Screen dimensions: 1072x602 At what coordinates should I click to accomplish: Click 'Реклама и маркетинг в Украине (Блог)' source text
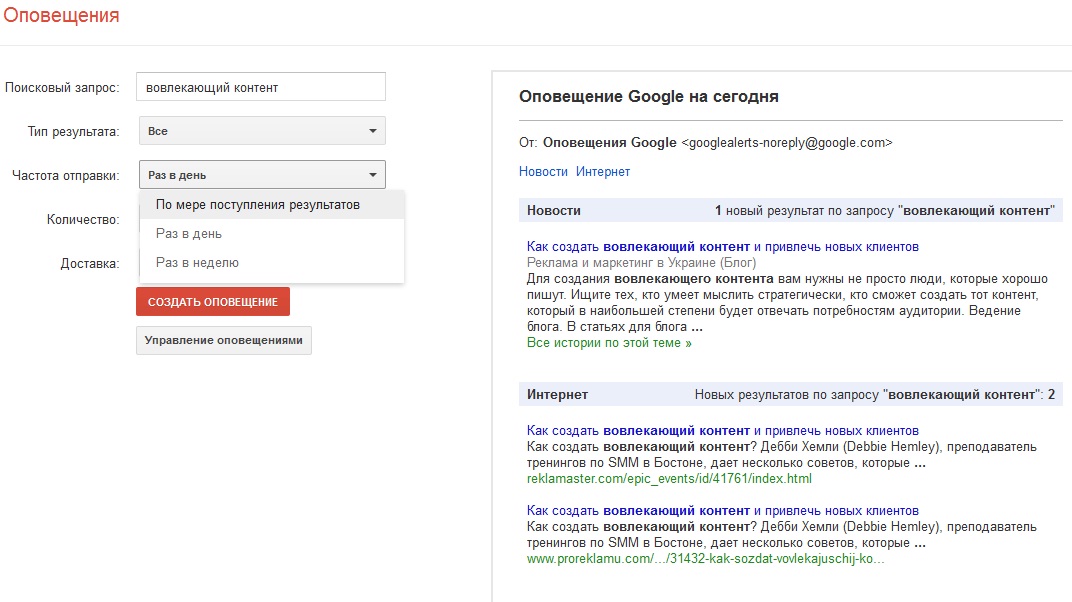point(641,262)
